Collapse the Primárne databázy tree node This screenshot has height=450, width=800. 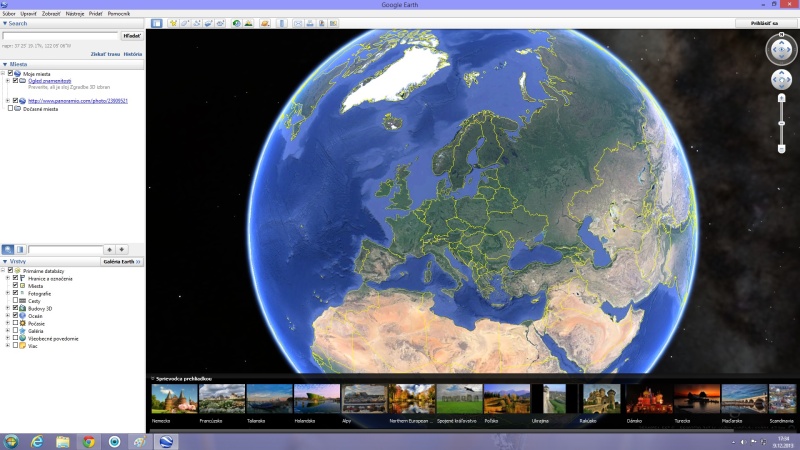3,270
